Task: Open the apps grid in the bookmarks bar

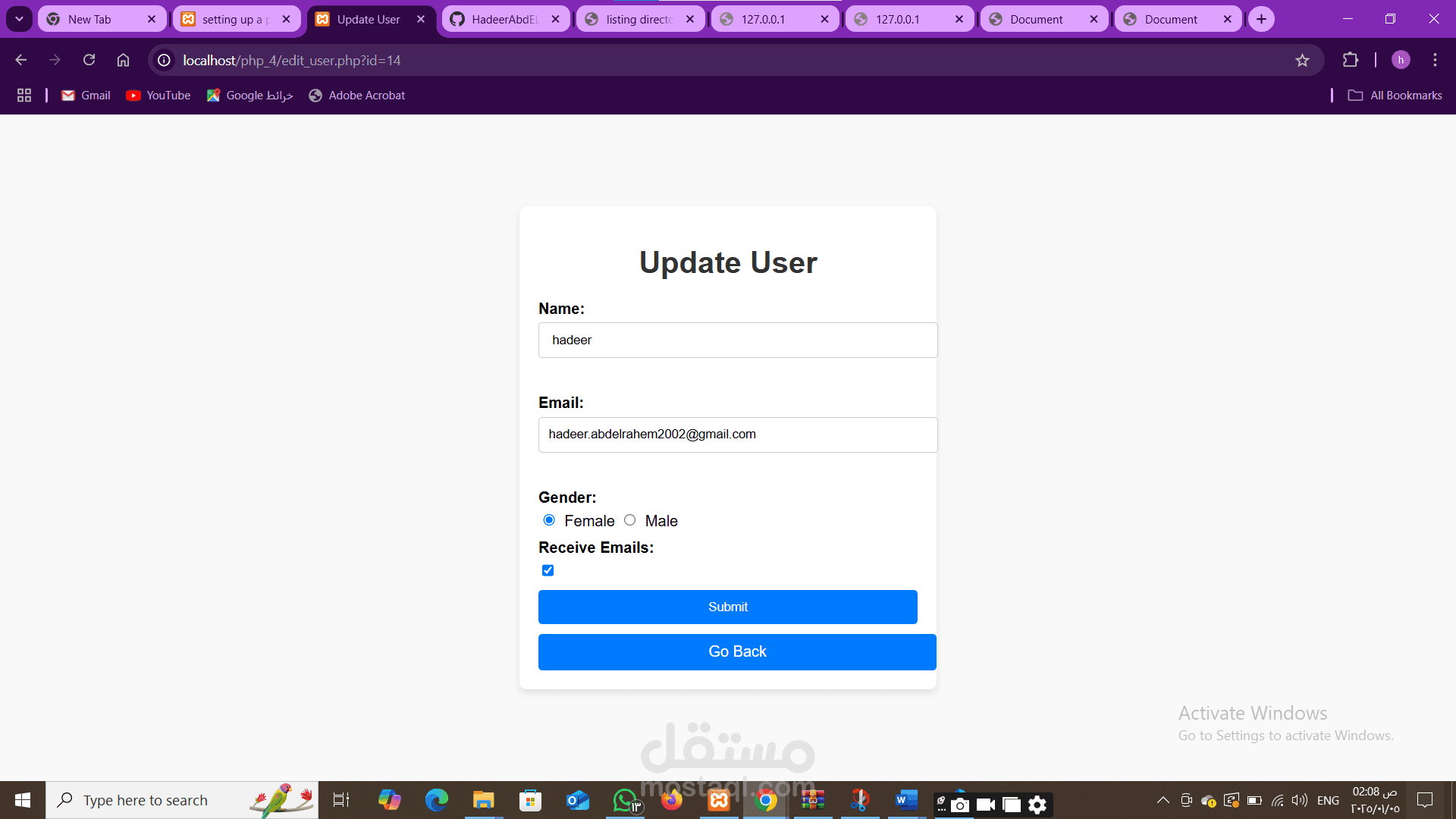Action: pyautogui.click(x=24, y=95)
